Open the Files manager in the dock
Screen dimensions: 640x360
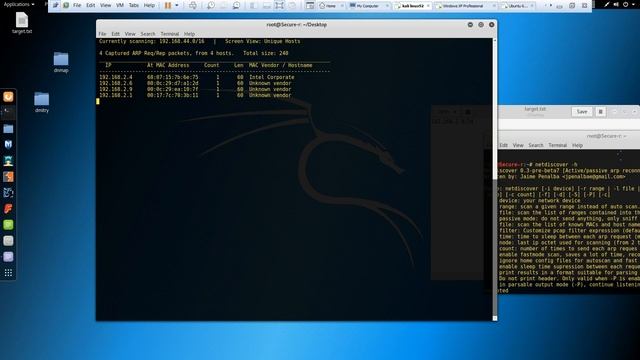pos(8,129)
